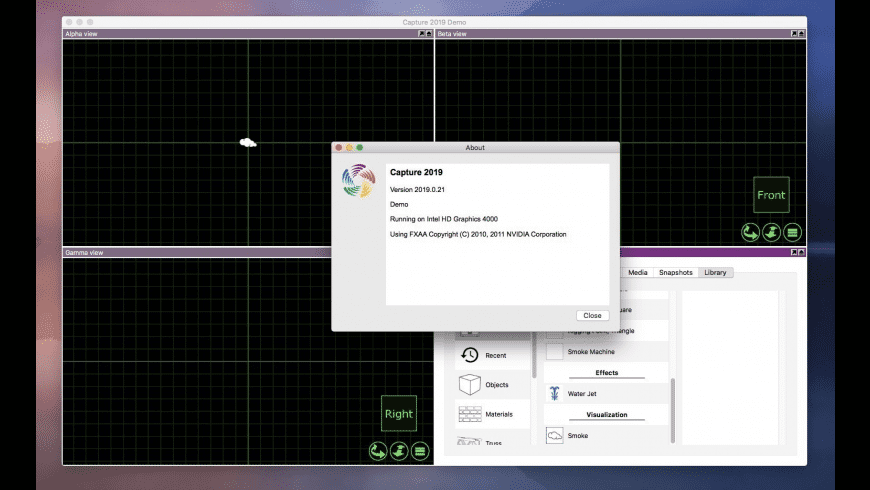Click the Beta view title bar label
Image resolution: width=870 pixels, height=490 pixels.
pos(452,34)
